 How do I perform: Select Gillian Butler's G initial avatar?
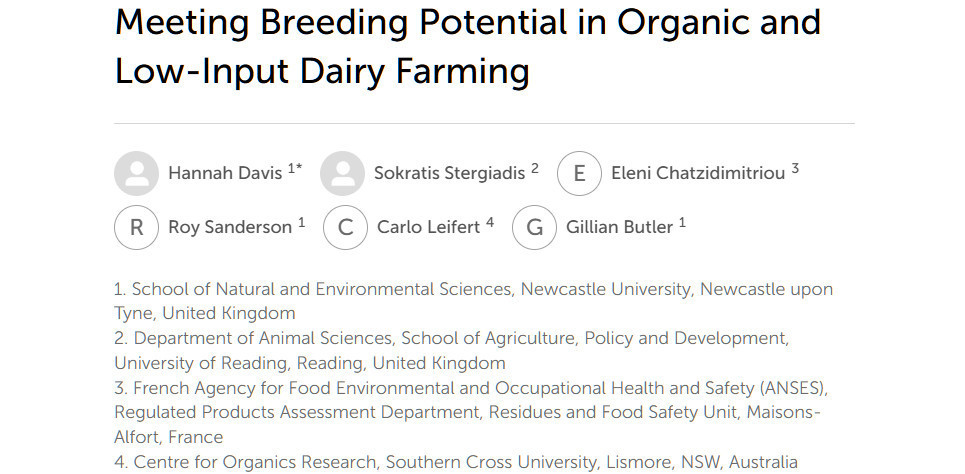pos(534,227)
